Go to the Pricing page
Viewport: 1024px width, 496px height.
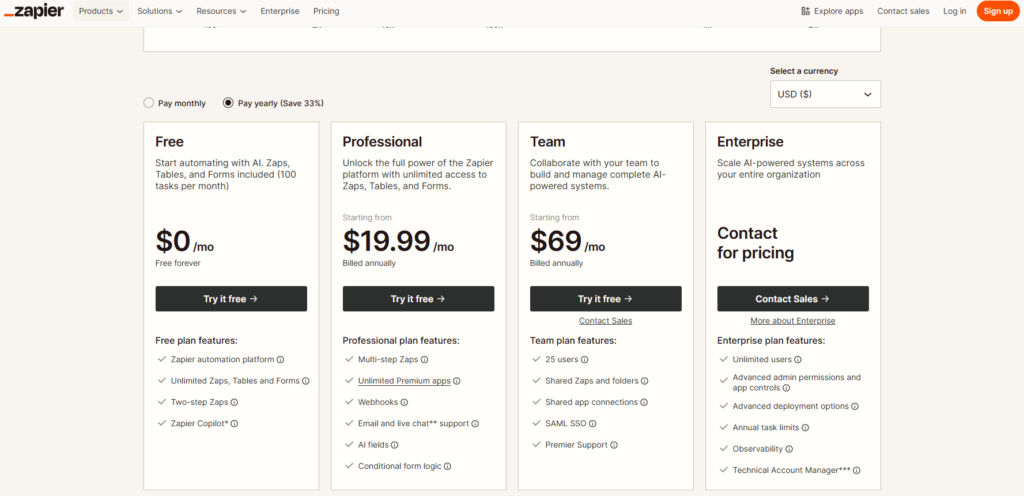click(x=326, y=11)
